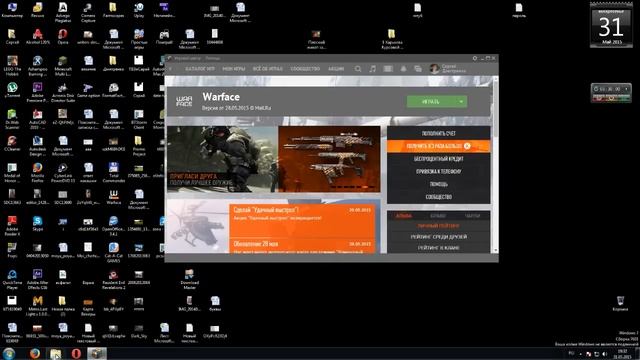Open the Recycle Bin on desktop
This screenshot has height=360, width=640.
point(620,304)
